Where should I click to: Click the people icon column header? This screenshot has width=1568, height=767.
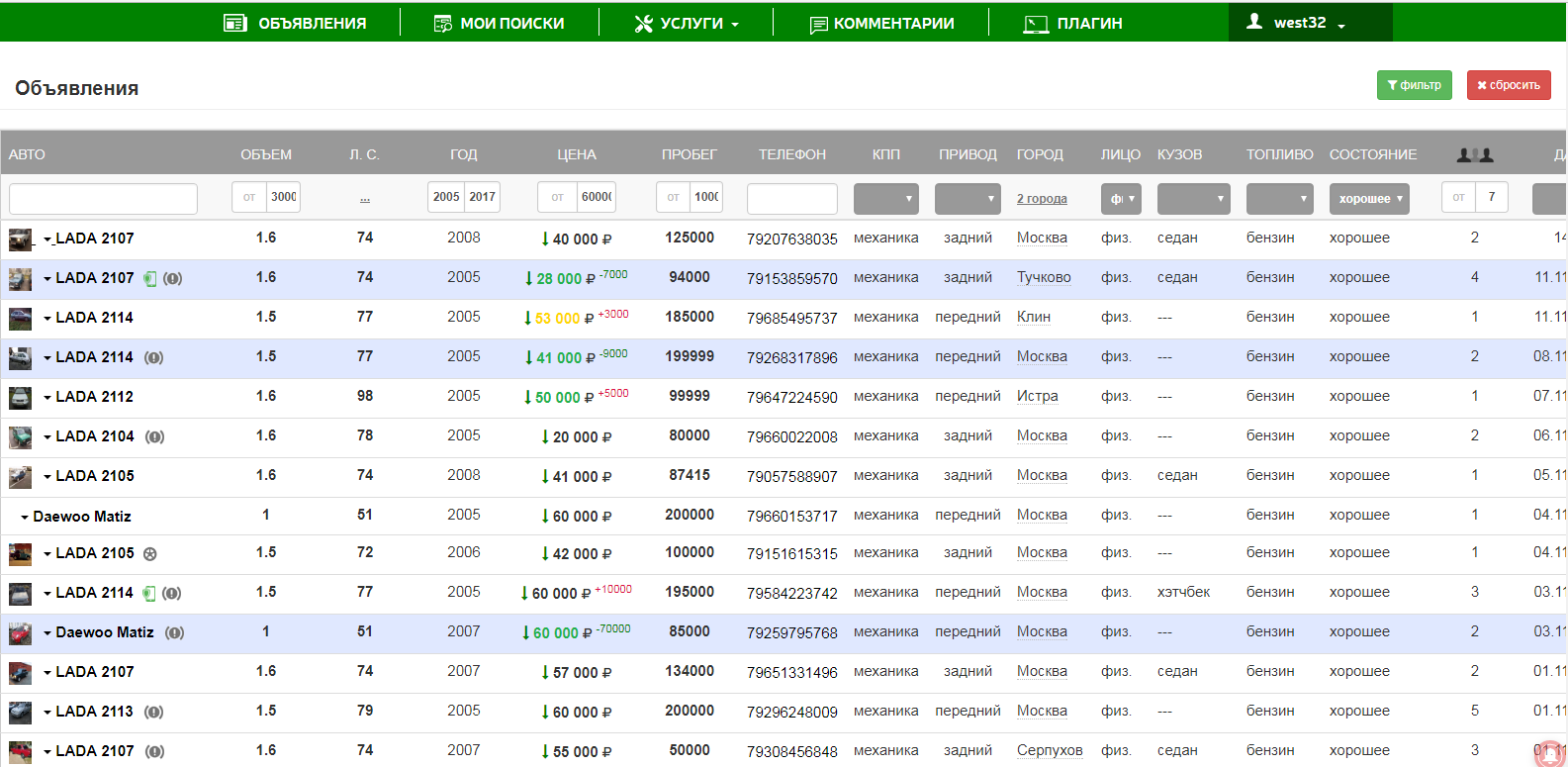pos(1474,154)
